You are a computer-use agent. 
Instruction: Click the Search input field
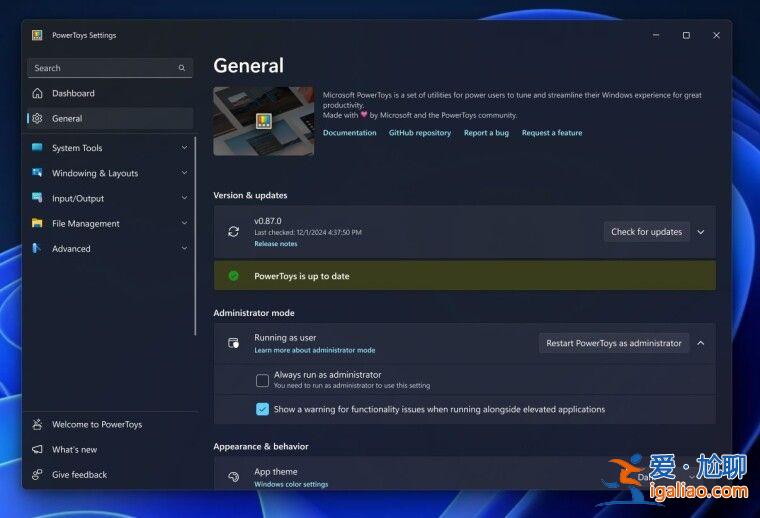100,68
